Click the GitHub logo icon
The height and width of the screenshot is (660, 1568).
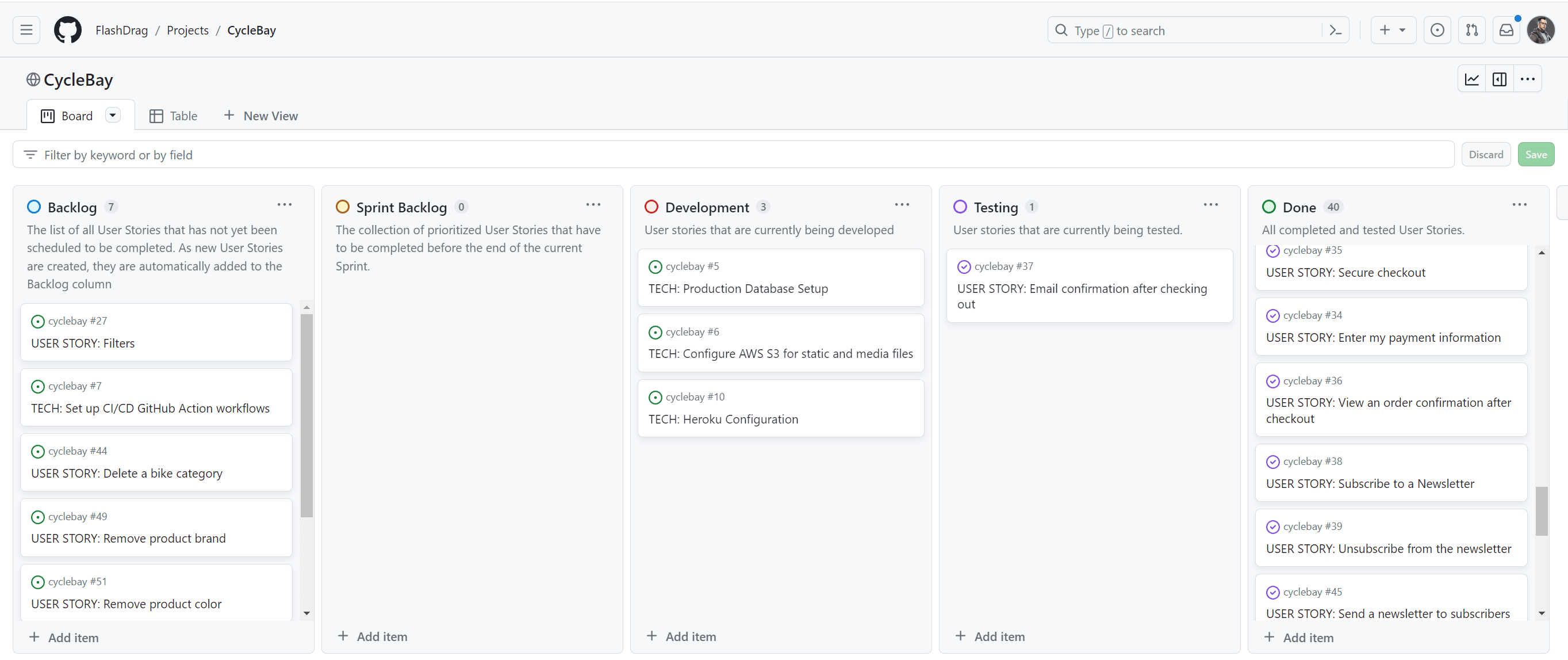pyautogui.click(x=68, y=30)
